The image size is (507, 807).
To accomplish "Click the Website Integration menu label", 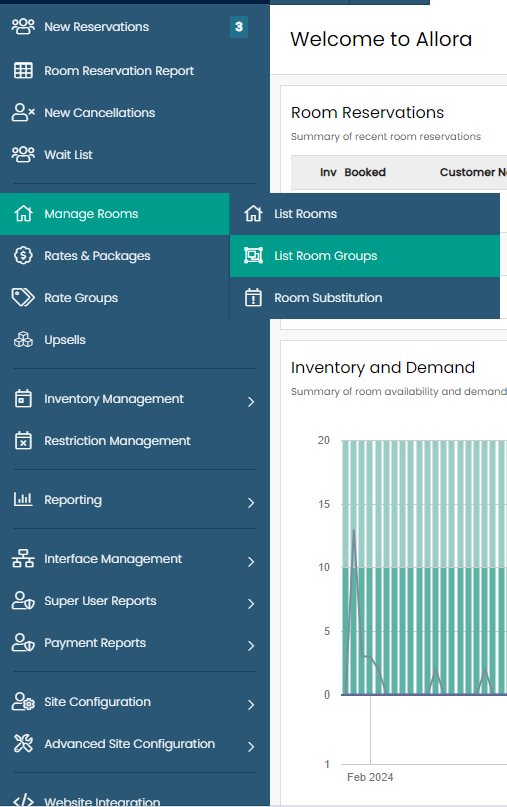I will point(102,801).
